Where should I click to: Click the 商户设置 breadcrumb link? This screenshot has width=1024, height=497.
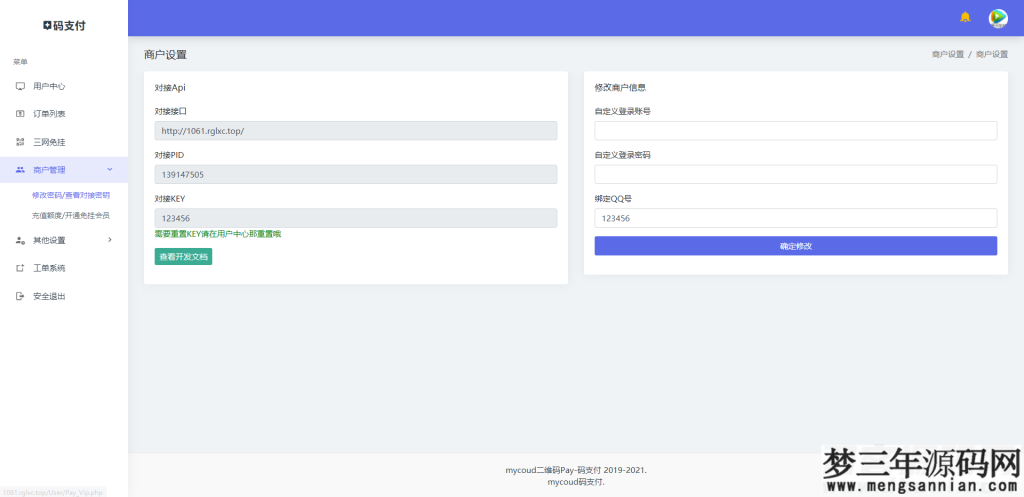pyautogui.click(x=947, y=54)
